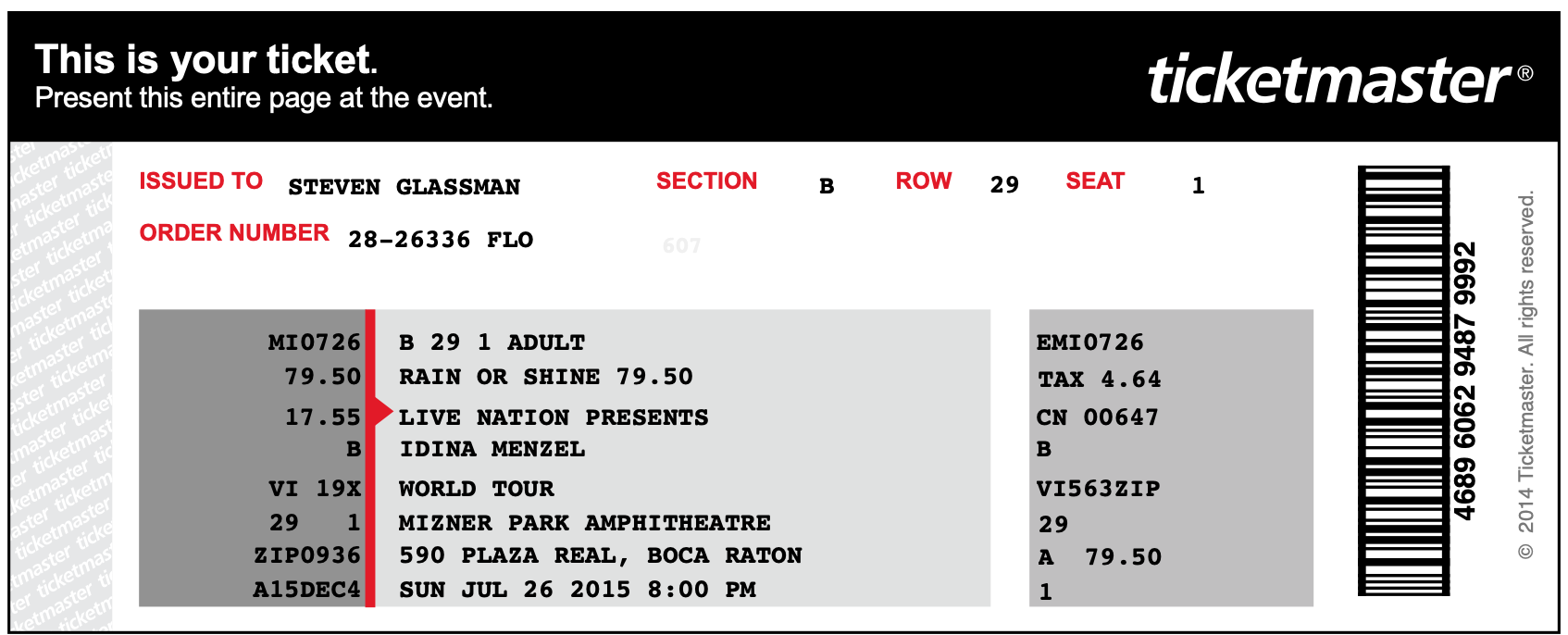Click the name STEVEN GLASSMAN

pyautogui.click(x=404, y=187)
